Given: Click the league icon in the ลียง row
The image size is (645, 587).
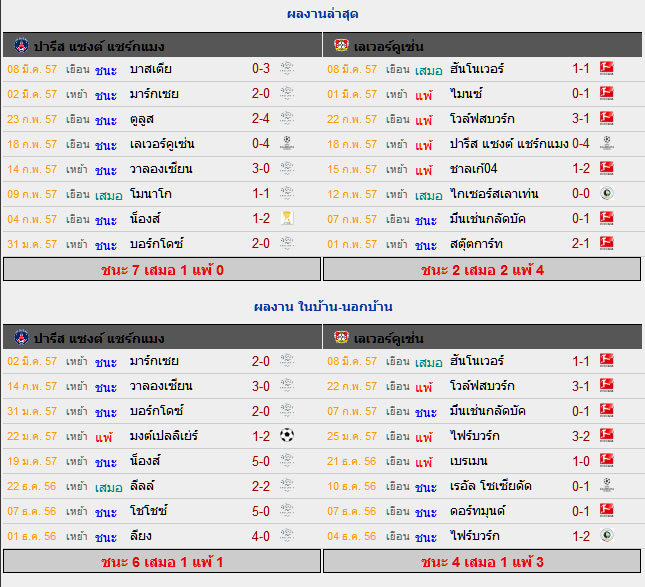Looking at the screenshot, I should coord(287,535).
